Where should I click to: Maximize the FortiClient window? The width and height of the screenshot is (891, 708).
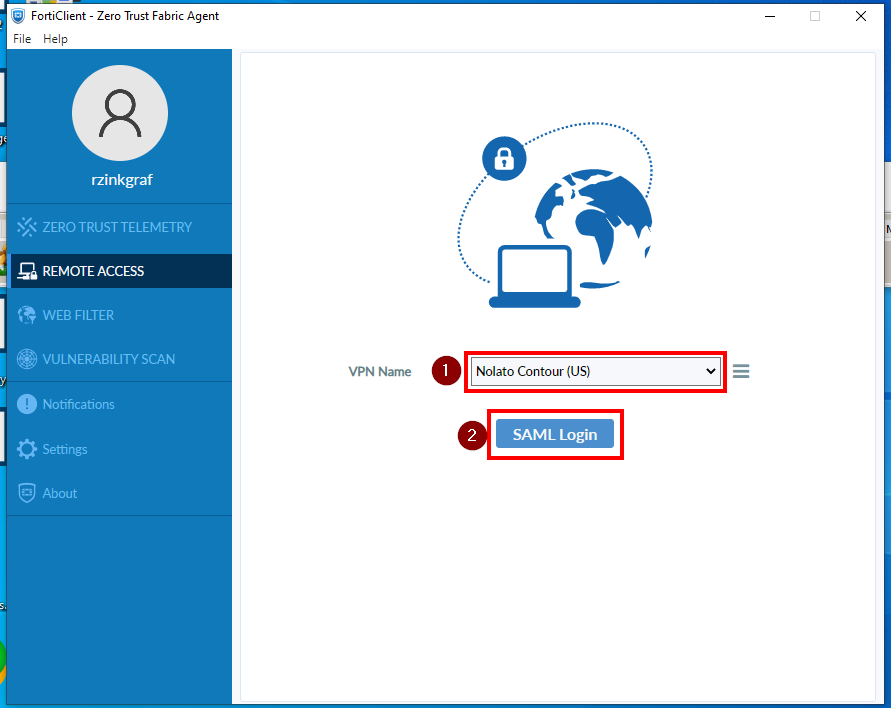tap(815, 16)
